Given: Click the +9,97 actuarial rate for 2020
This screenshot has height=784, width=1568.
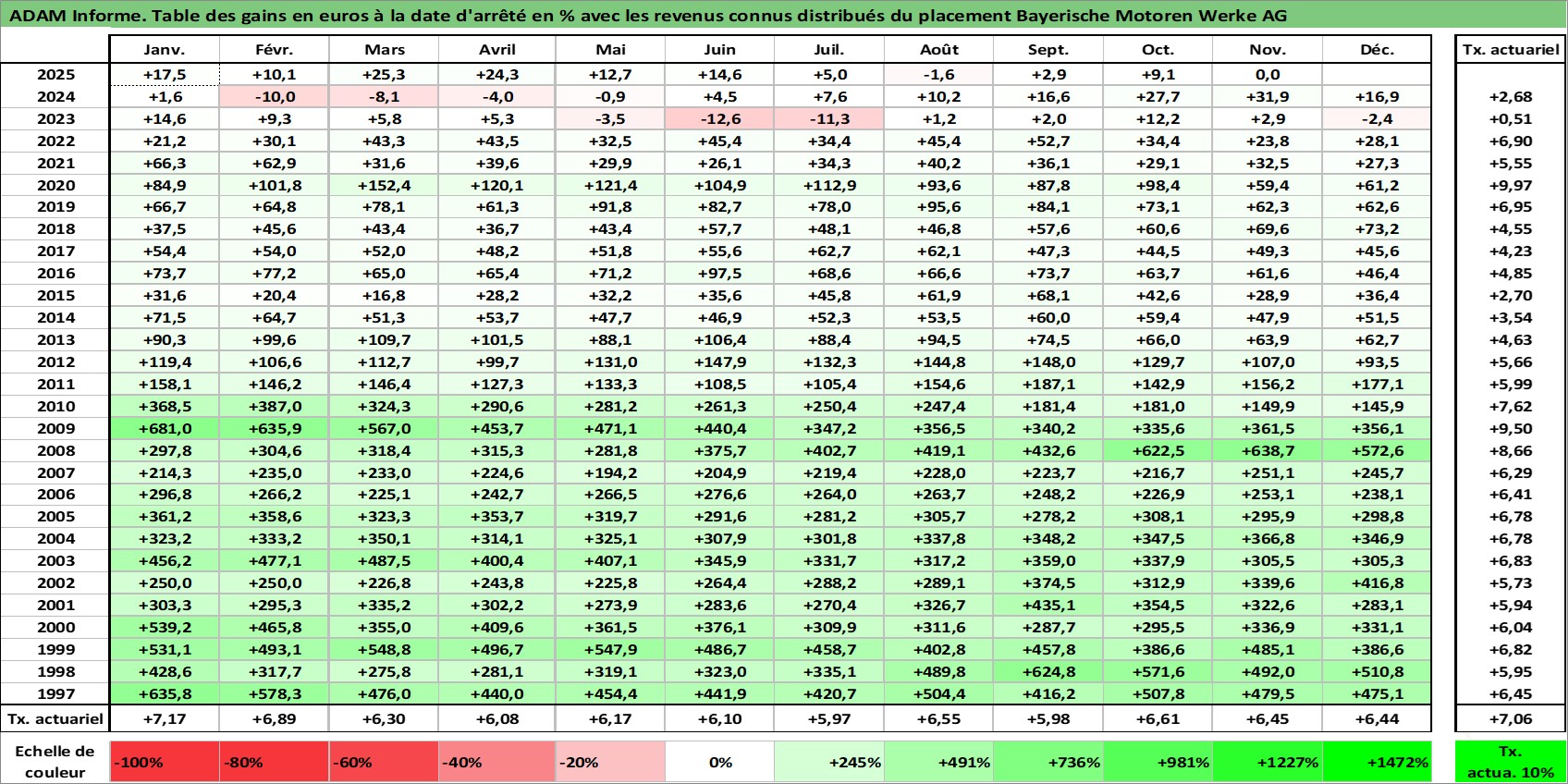Looking at the screenshot, I should [x=1511, y=185].
